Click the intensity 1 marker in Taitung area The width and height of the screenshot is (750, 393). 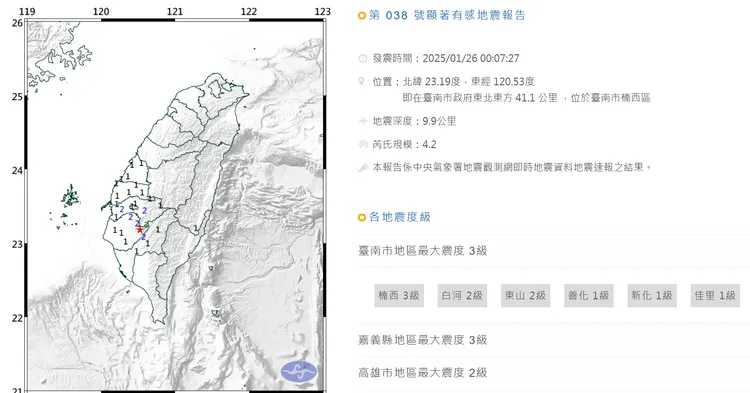coord(196,228)
